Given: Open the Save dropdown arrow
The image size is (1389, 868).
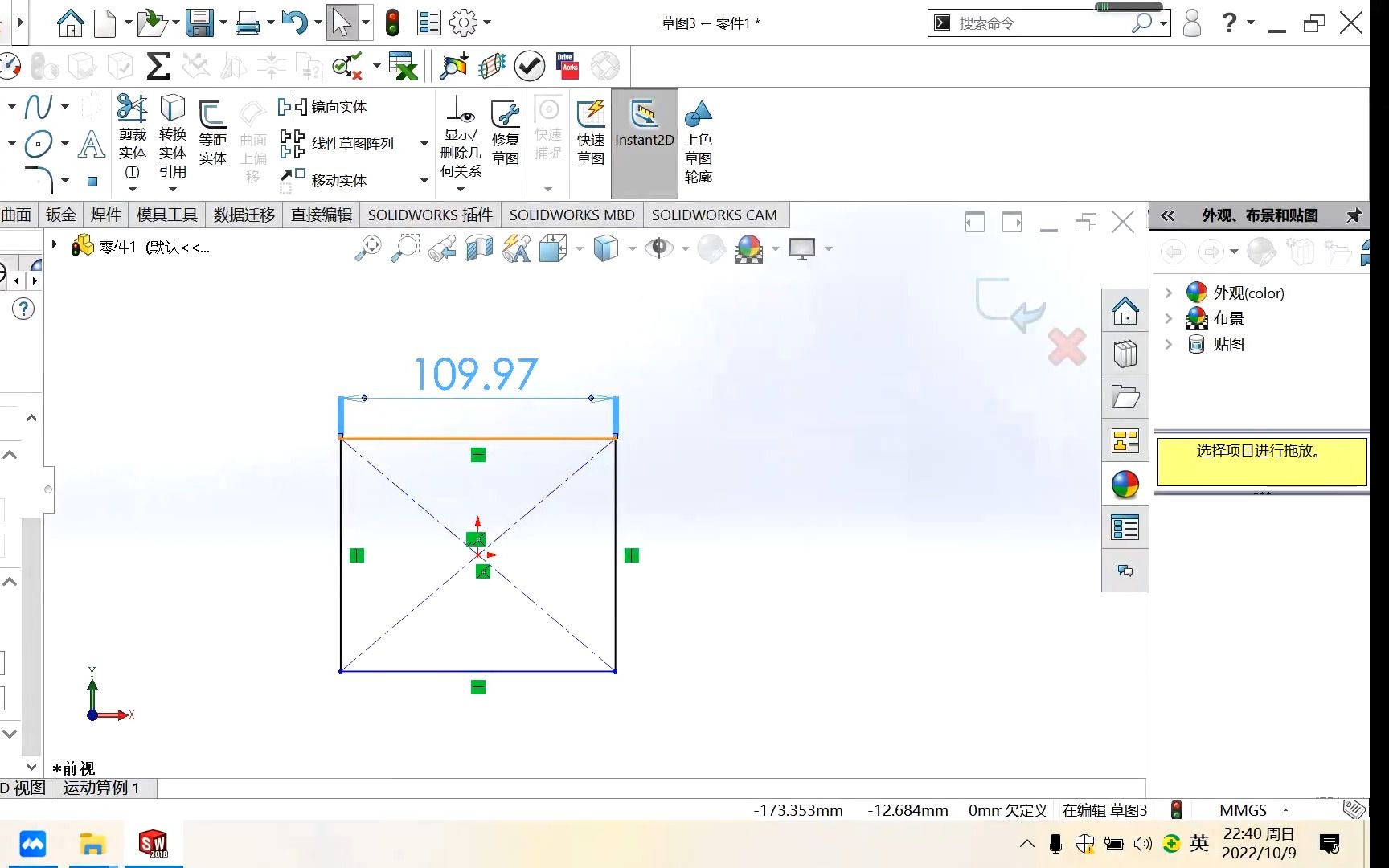Looking at the screenshot, I should coord(223,23).
